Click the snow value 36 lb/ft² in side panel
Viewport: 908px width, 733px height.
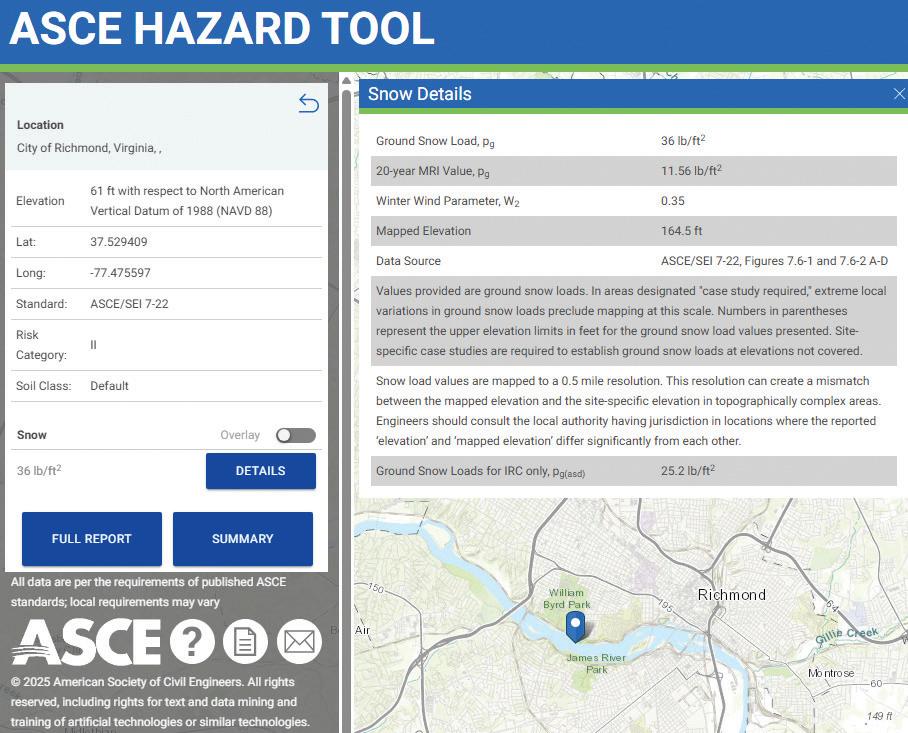click(x=39, y=470)
